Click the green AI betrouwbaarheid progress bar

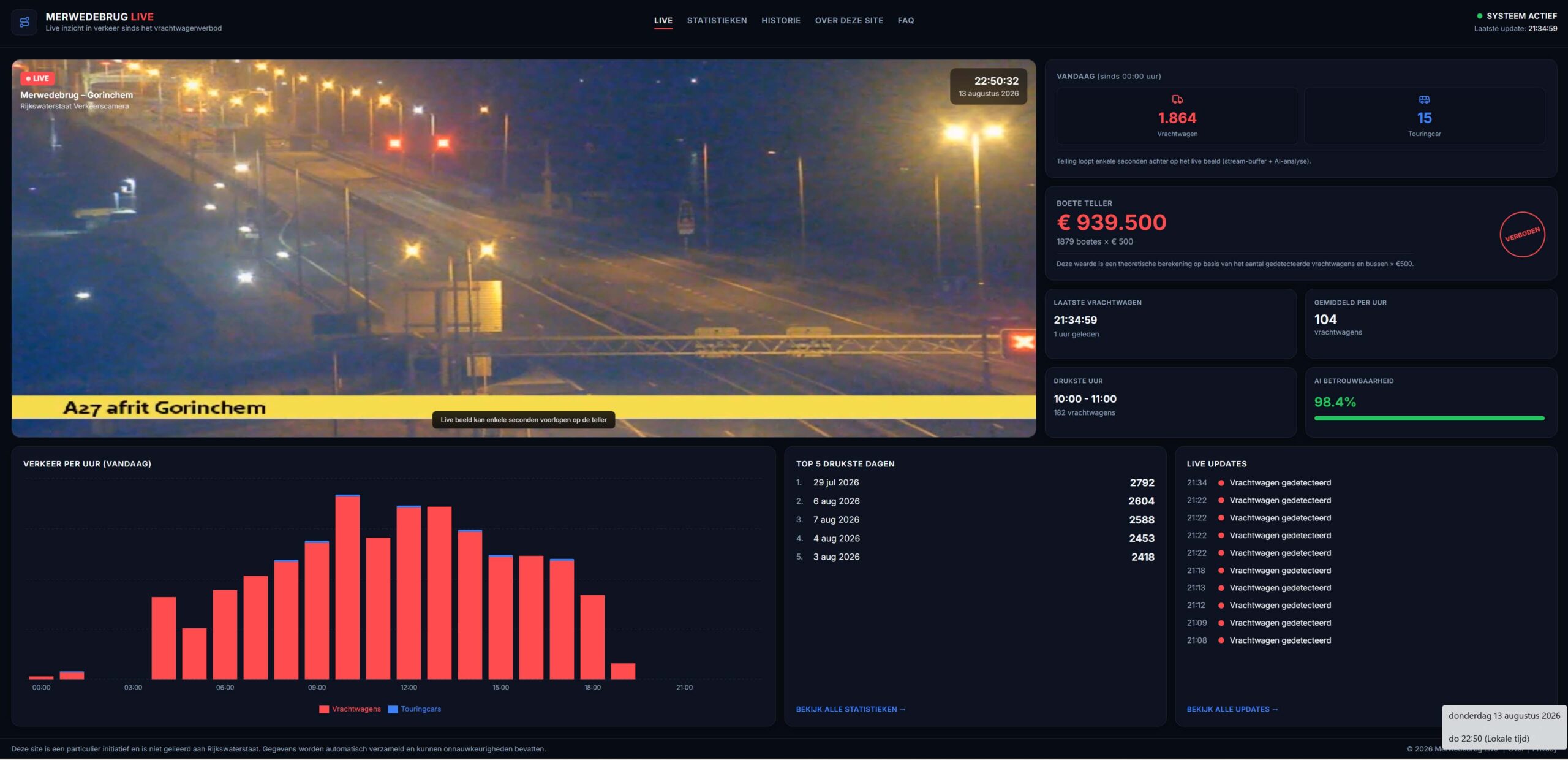tap(1429, 419)
